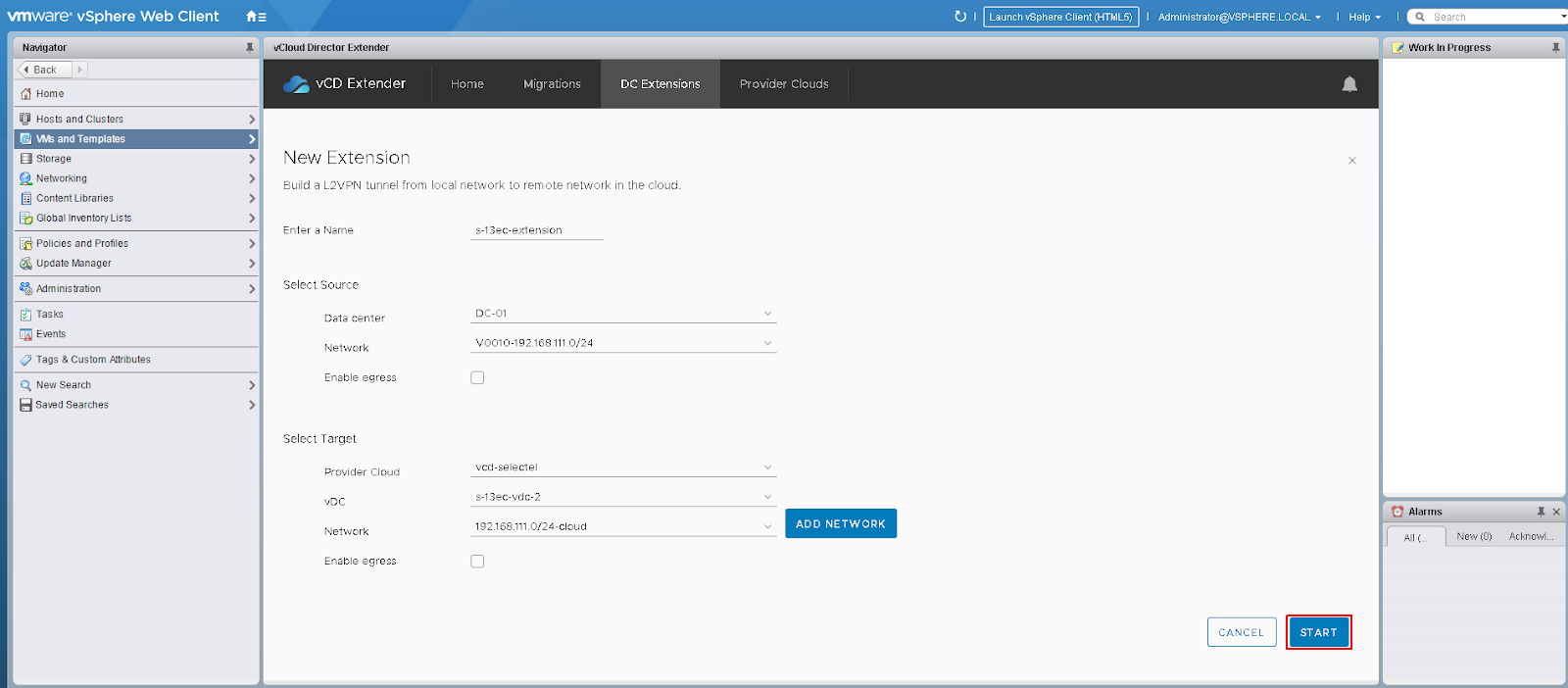The height and width of the screenshot is (688, 1568).
Task: Click the vSphere home menu icon
Action: (x=256, y=17)
